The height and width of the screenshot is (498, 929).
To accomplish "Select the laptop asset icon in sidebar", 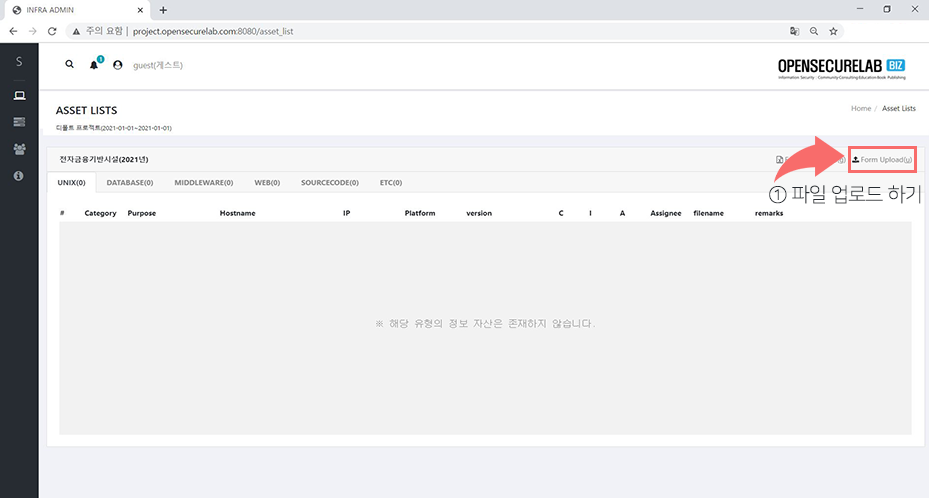I will 19,95.
